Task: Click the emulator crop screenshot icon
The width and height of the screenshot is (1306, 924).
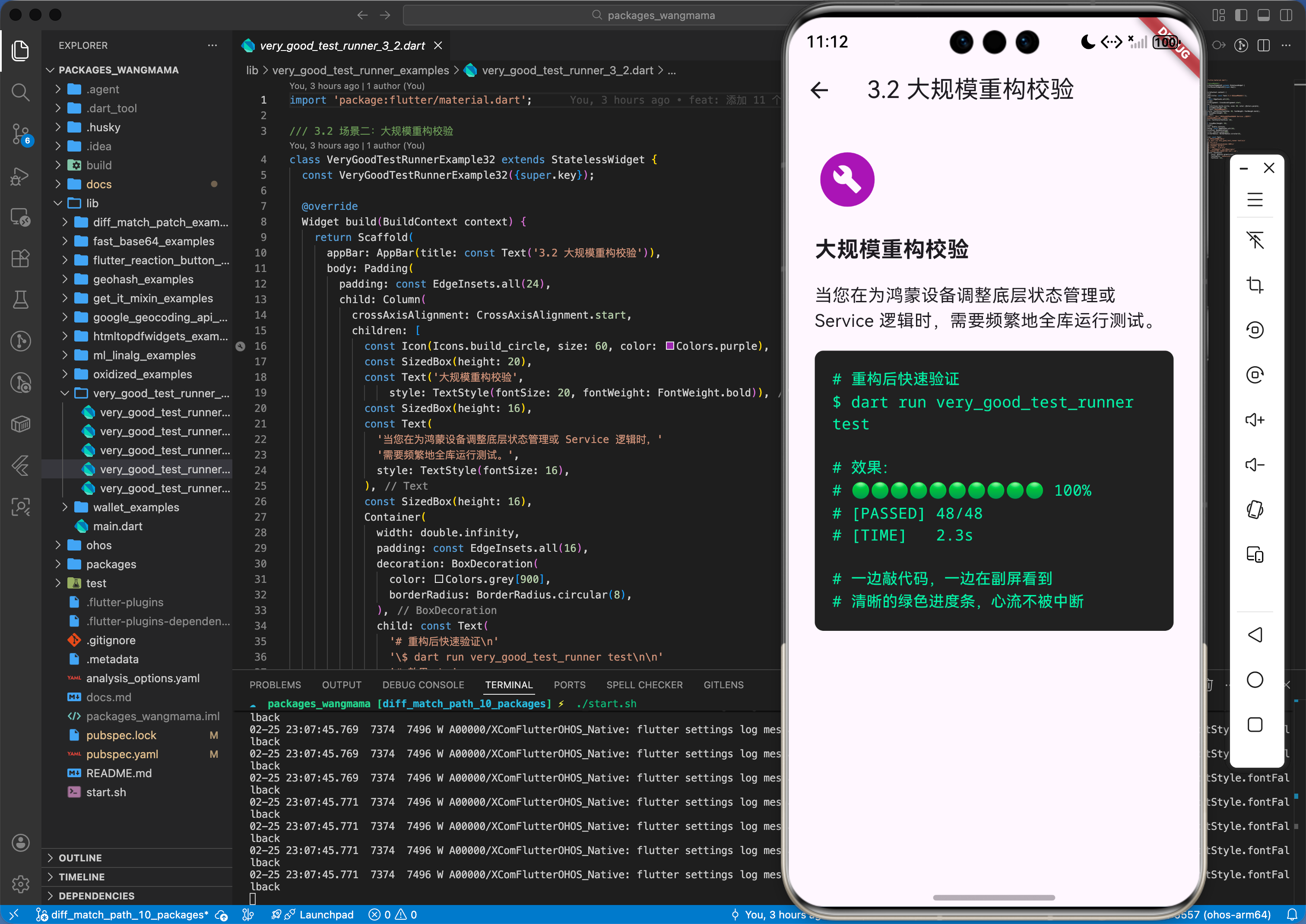Action: click(1255, 285)
